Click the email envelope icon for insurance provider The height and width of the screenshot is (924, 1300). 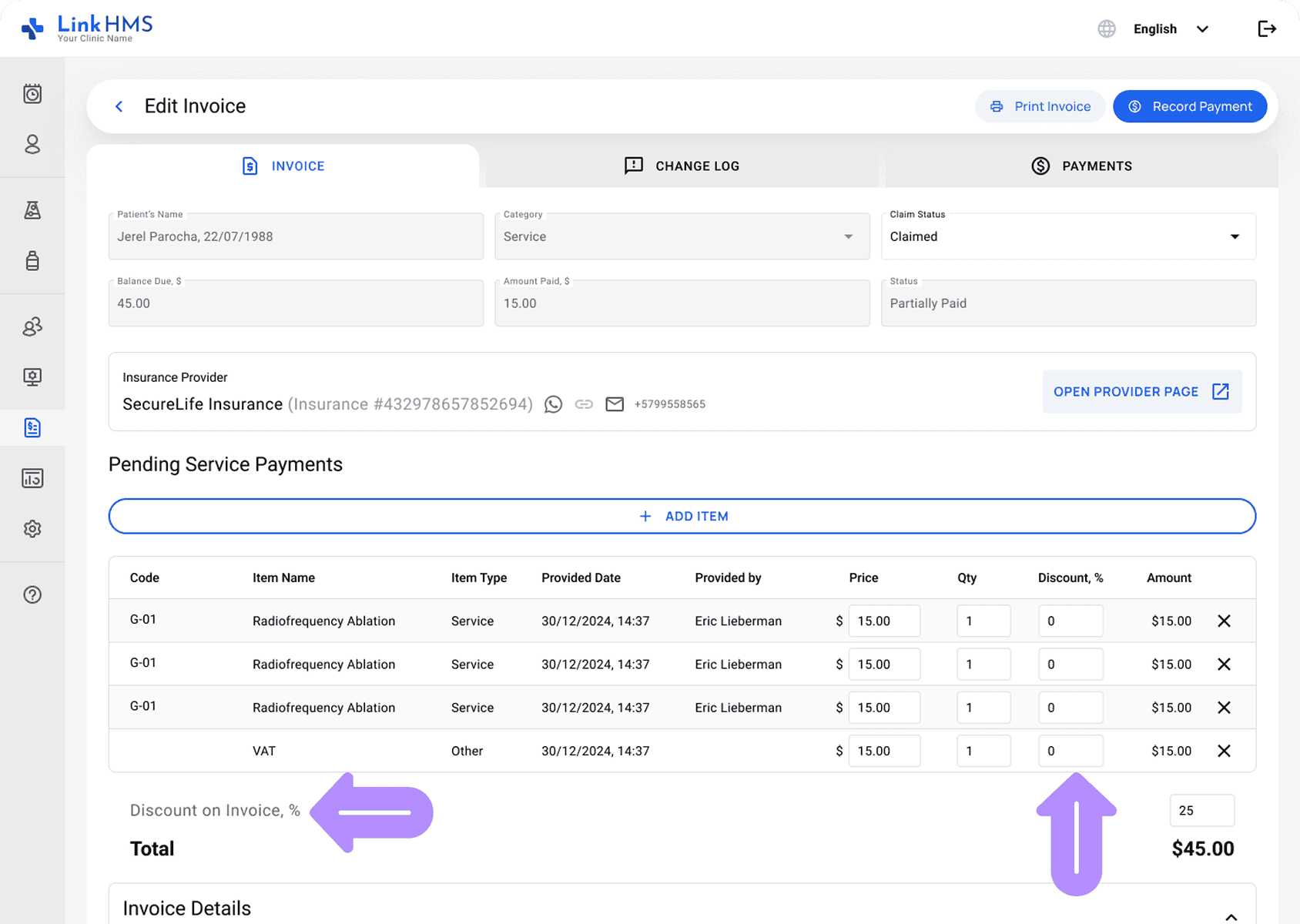pos(615,404)
